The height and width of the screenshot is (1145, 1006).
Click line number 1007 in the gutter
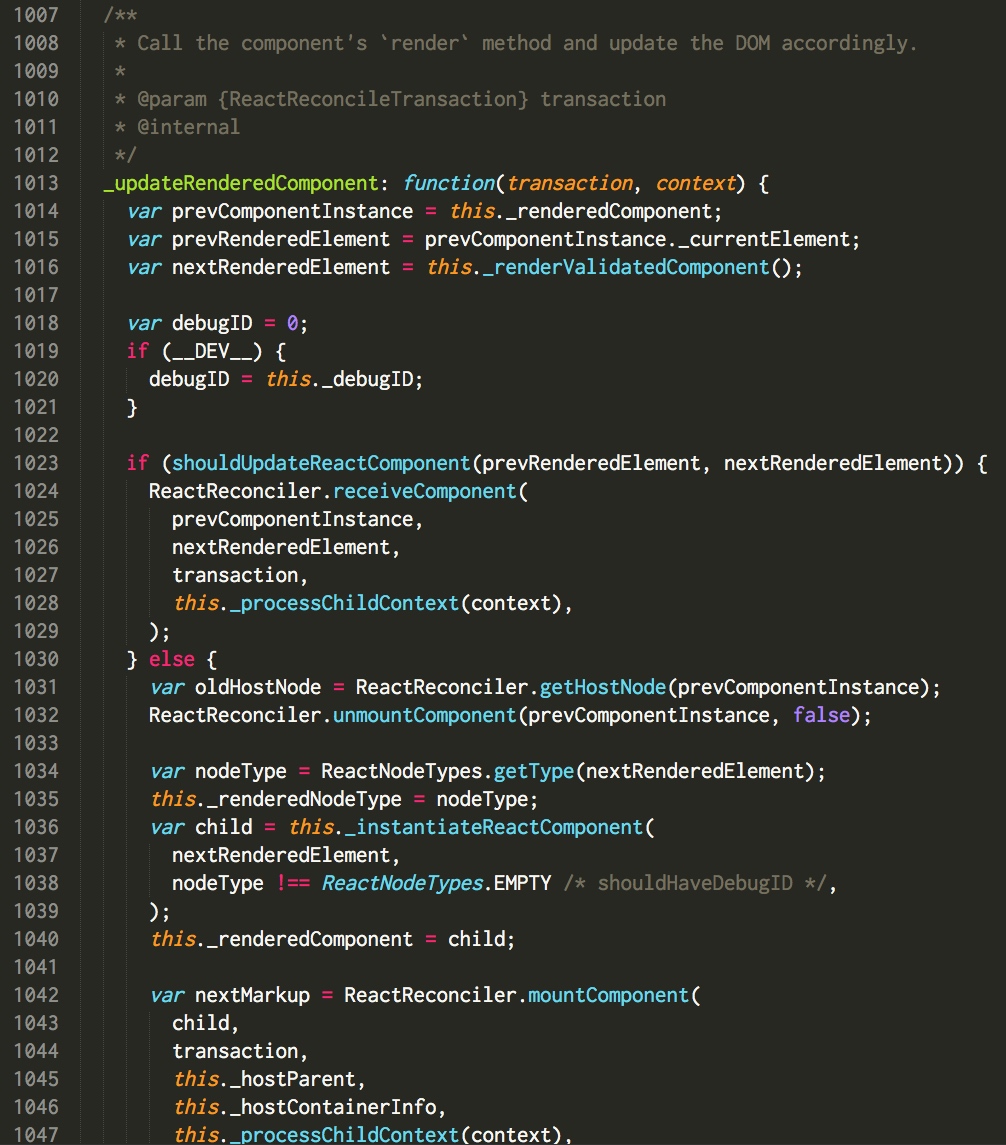(36, 15)
